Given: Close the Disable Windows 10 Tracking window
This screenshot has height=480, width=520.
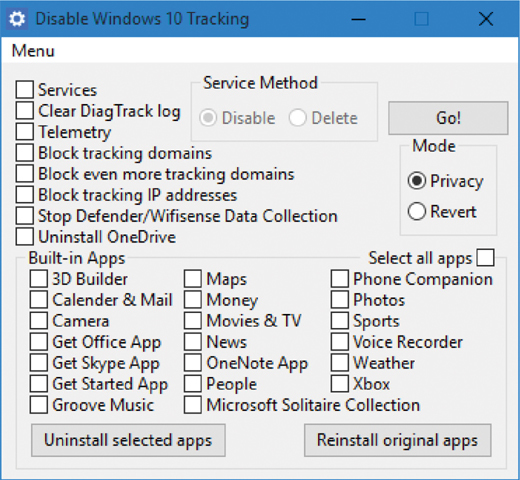Looking at the screenshot, I should pos(486,19).
